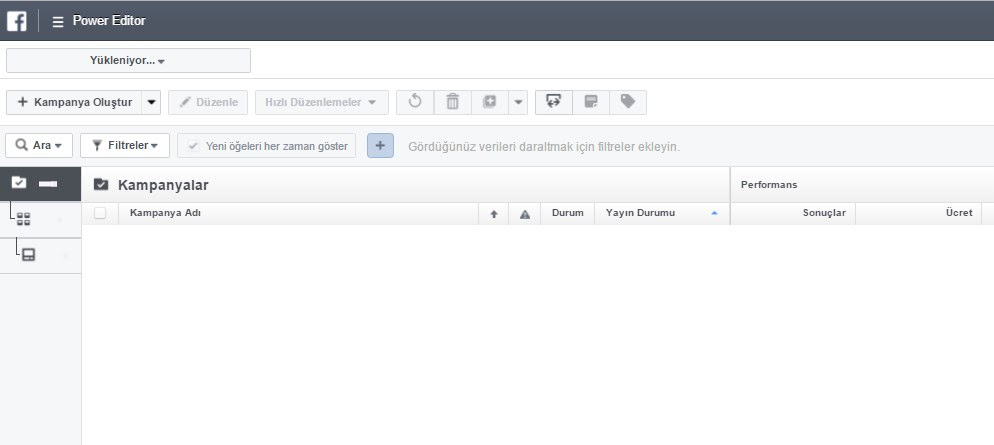
Task: Open the Power Editor hamburger menu
Action: tap(58, 22)
